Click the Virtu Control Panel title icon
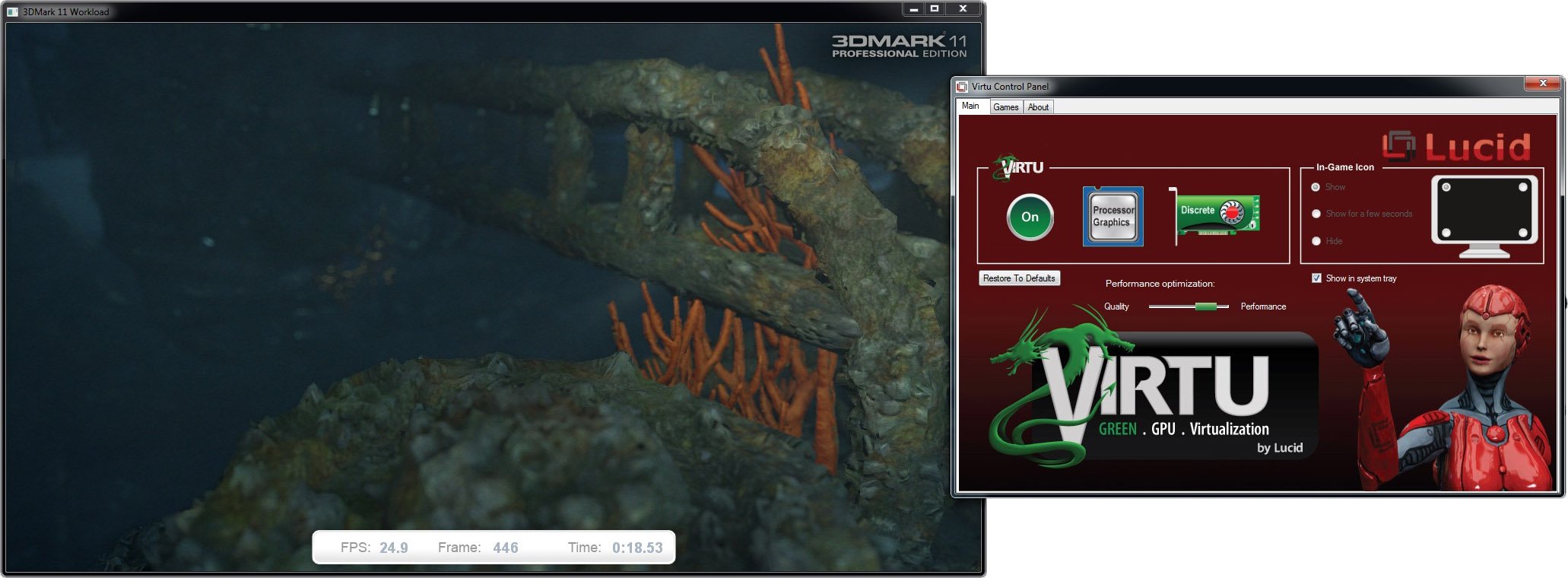The width and height of the screenshot is (1568, 578). point(962,87)
